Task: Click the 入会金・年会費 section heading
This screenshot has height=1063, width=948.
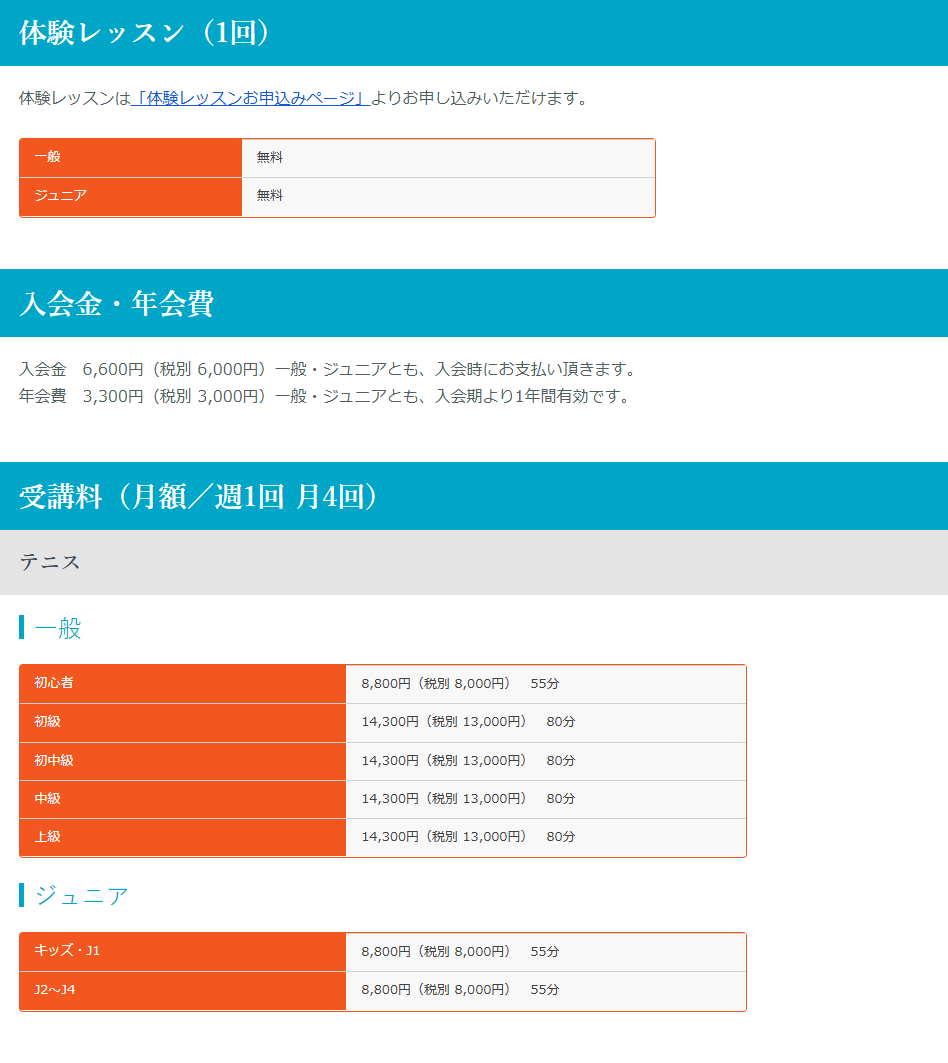Action: pos(116,303)
